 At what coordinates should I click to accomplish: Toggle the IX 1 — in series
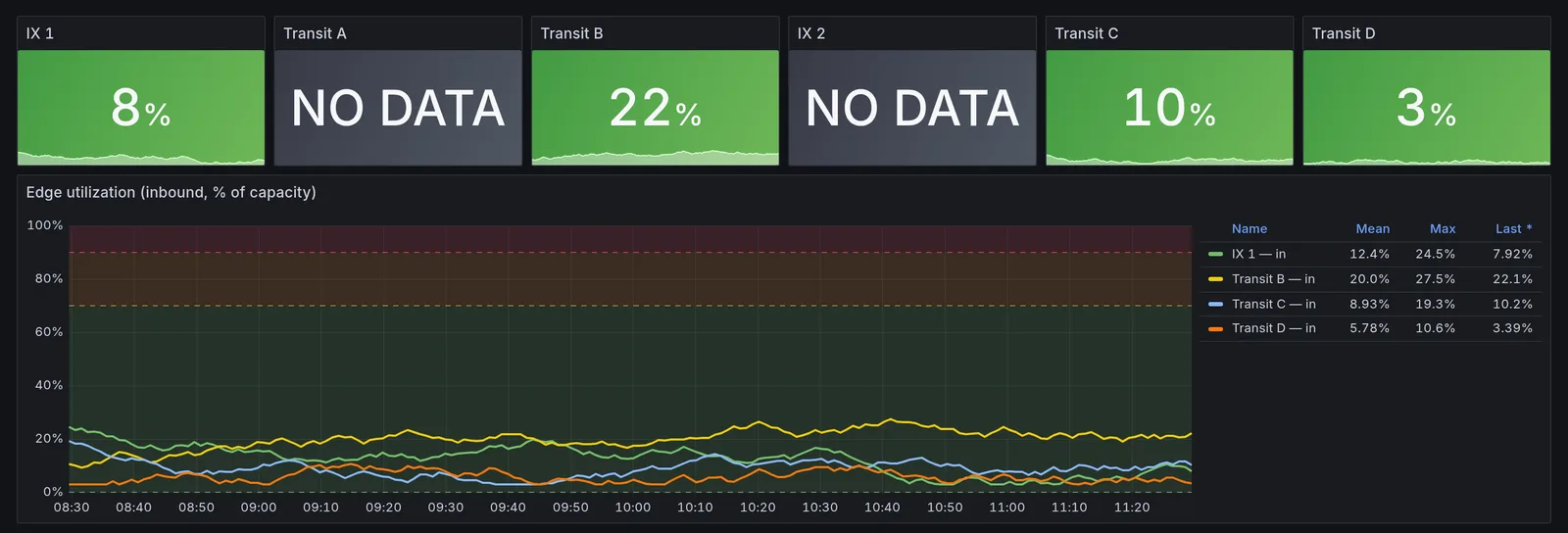coord(1258,254)
